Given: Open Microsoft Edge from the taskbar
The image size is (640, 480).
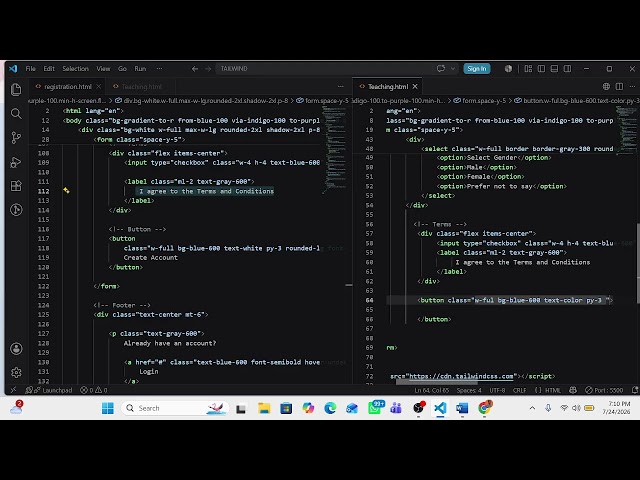Looking at the screenshot, I should coord(330,408).
